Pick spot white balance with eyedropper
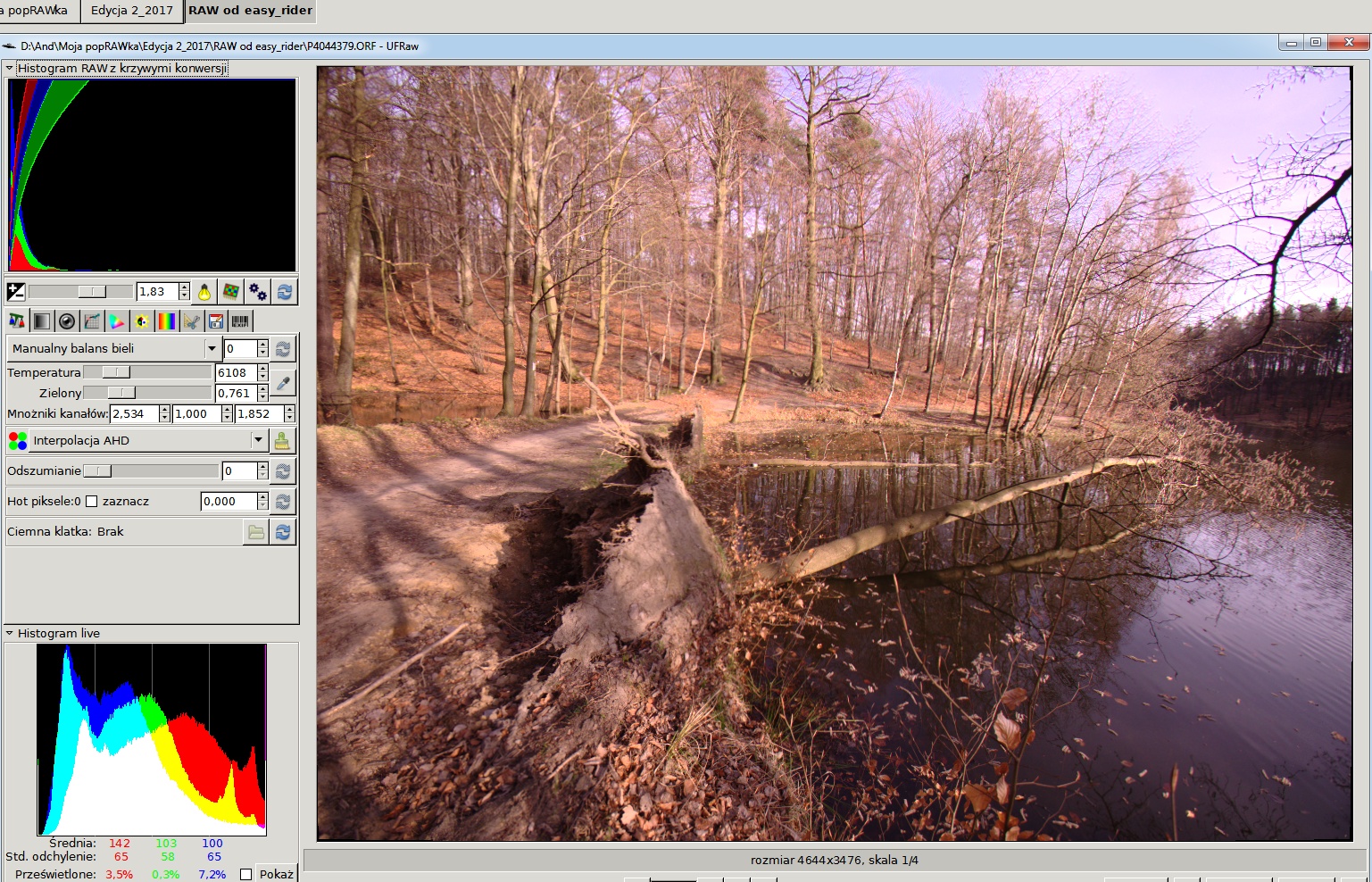The width and height of the screenshot is (1372, 882). 283,383
